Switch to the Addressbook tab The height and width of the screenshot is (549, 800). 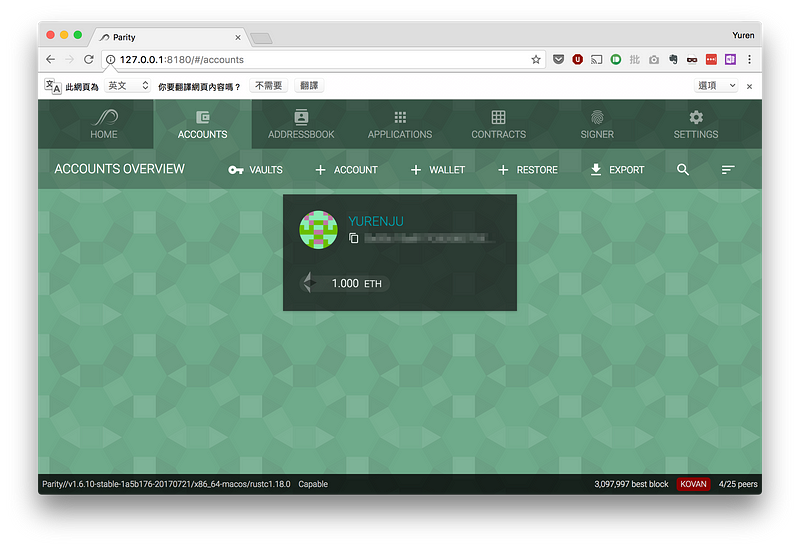(x=301, y=125)
